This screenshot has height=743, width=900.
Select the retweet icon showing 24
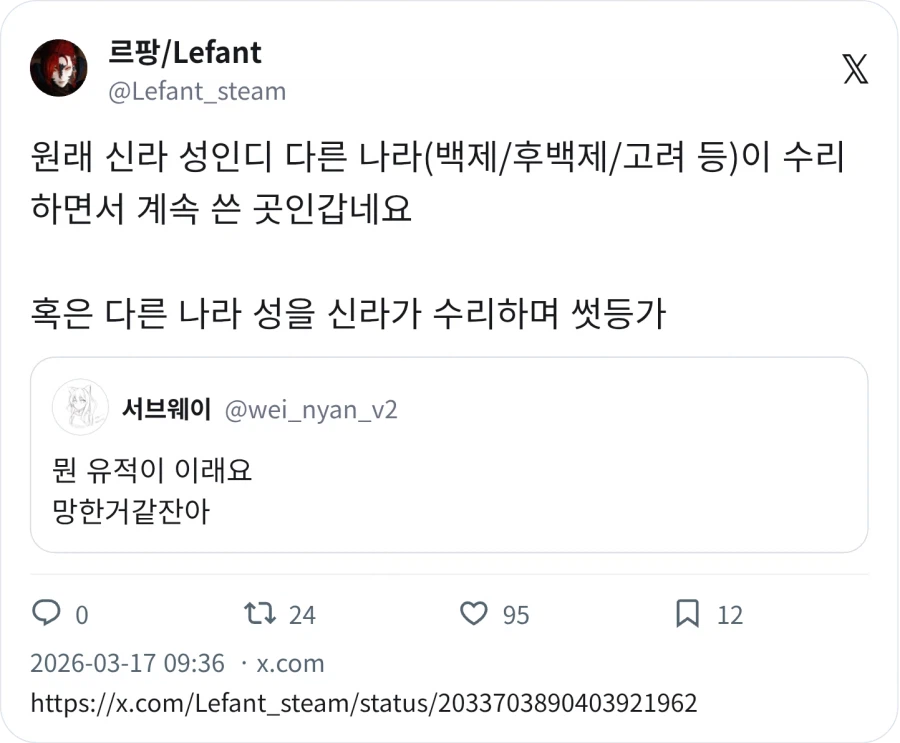pos(261,615)
